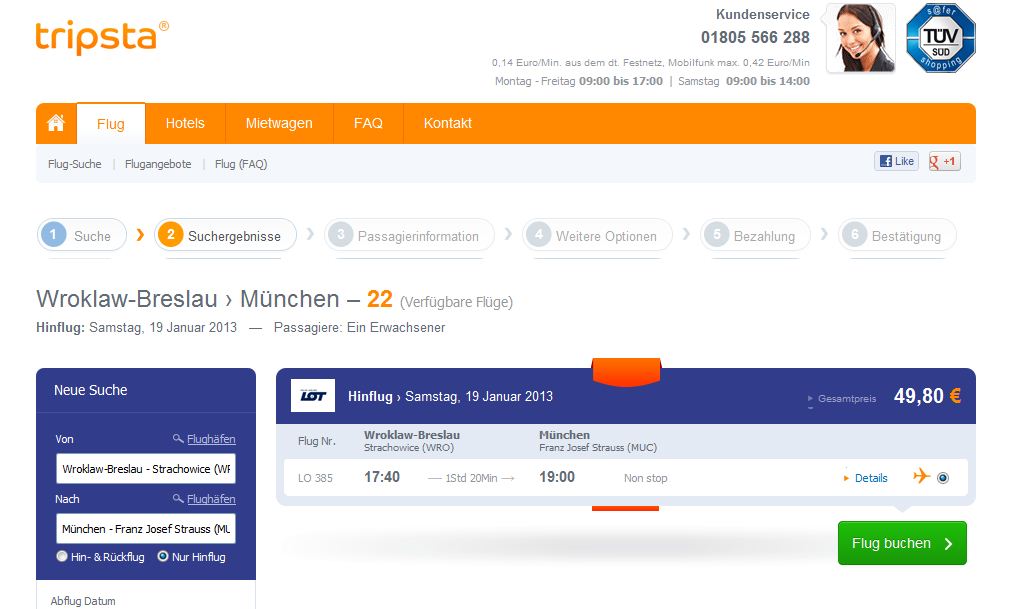The width and height of the screenshot is (1015, 609).
Task: Open Flug-Suche submenu link
Action: click(x=74, y=164)
